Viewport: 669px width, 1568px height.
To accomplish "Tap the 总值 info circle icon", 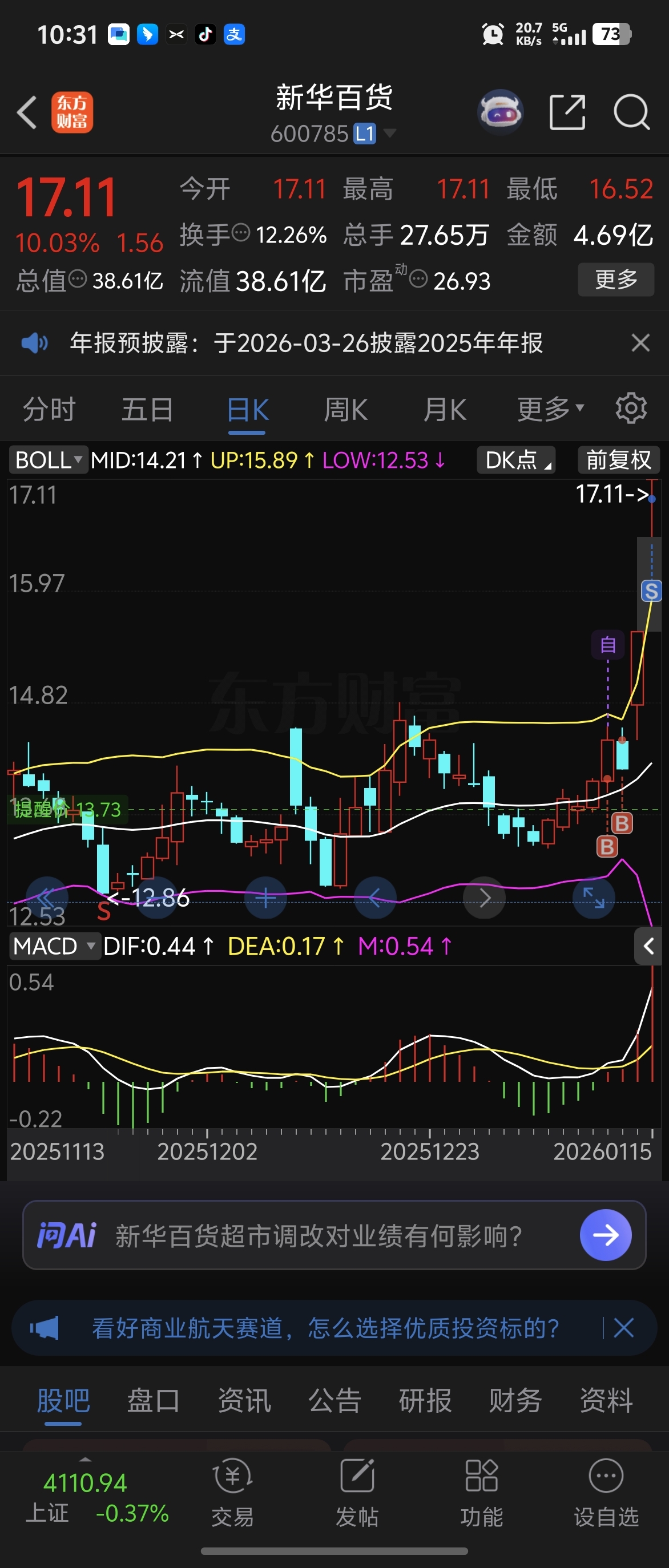I will (77, 280).
